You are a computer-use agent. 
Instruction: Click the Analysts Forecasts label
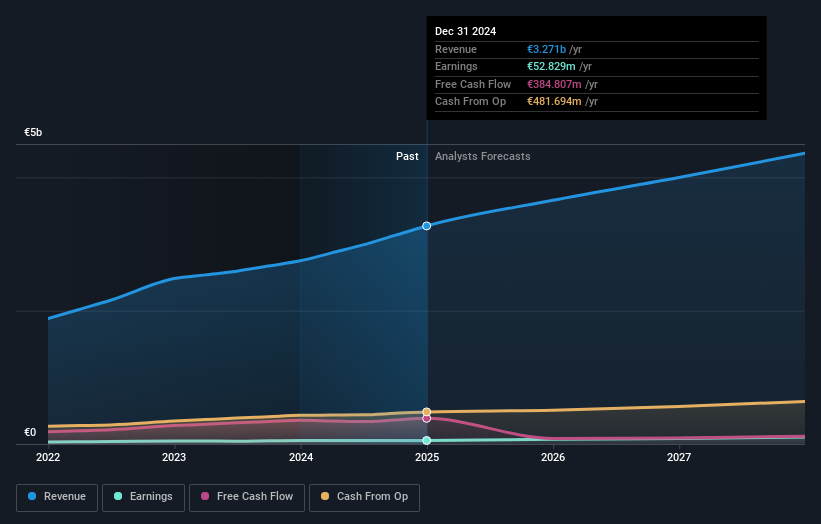click(482, 157)
